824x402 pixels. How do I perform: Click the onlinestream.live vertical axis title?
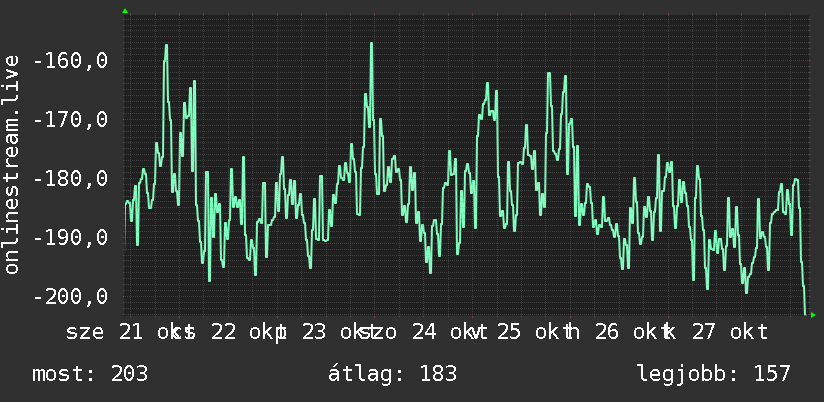(x=11, y=164)
